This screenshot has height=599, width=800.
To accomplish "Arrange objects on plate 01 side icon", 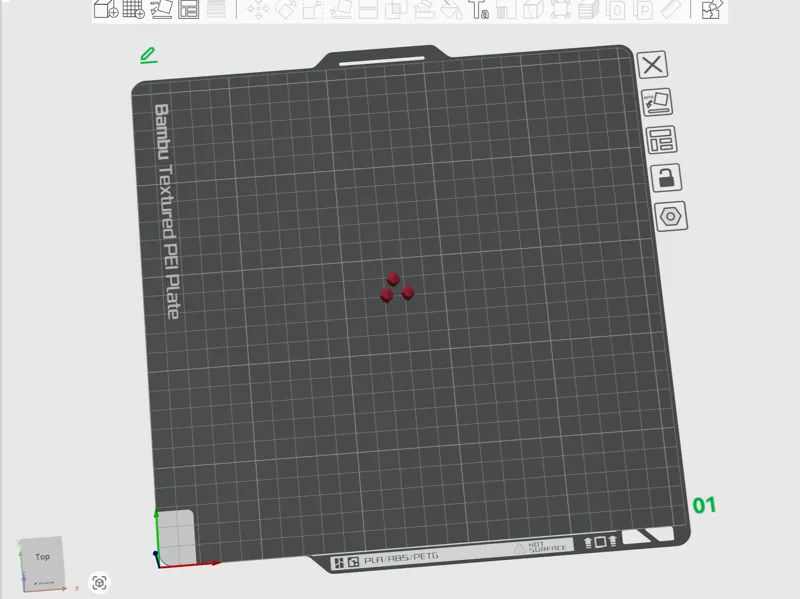I will (661, 140).
